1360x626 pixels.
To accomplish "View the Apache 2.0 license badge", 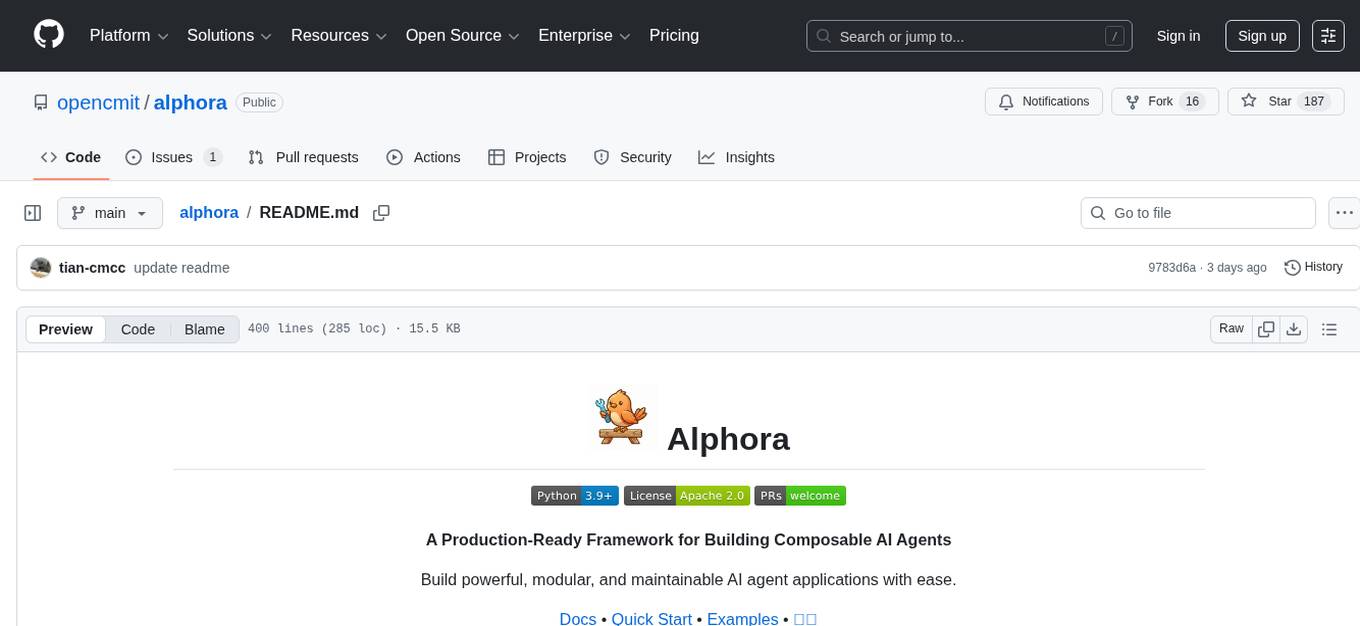I will point(686,495).
